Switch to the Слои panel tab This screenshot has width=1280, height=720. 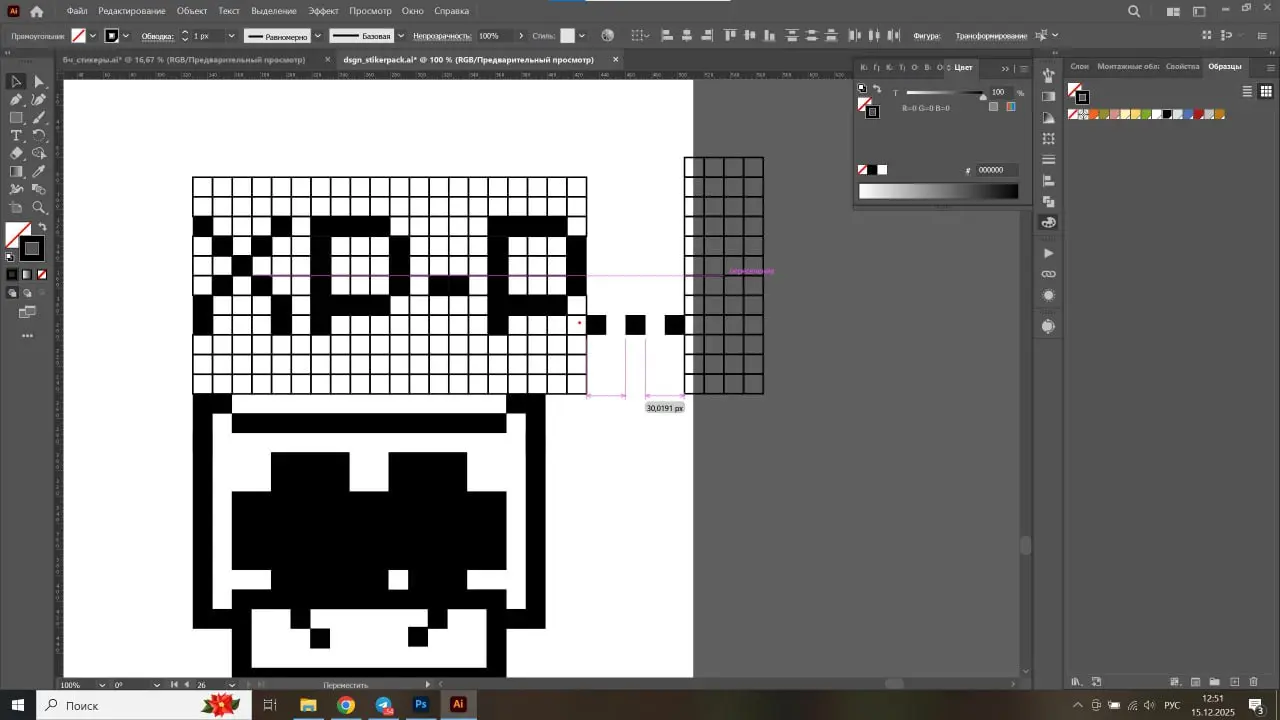(1079, 67)
